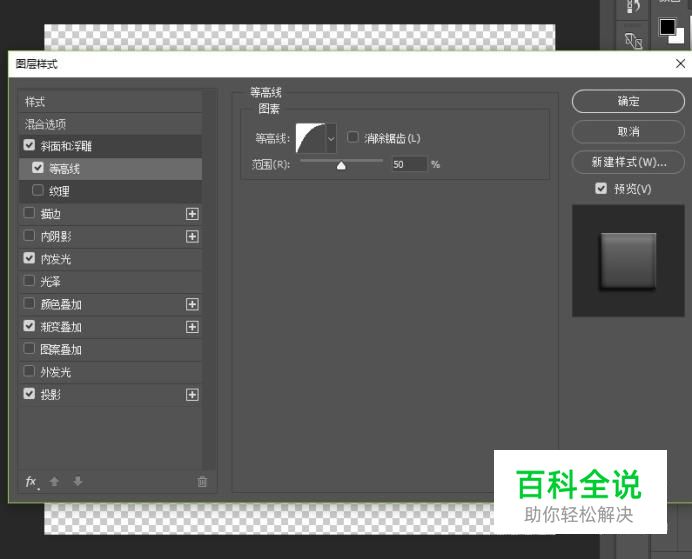Screen dimensions: 692x559
Task: Open the 内发光 settings row
Action: (x=110, y=259)
